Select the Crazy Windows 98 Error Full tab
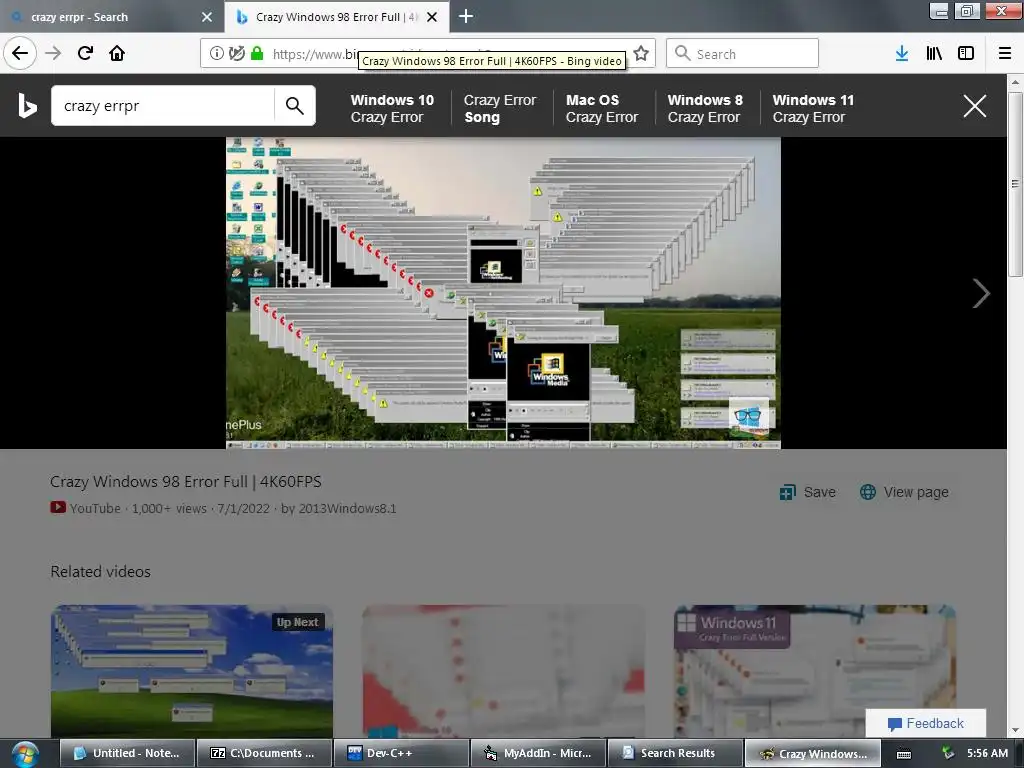The image size is (1024, 768). (x=336, y=17)
